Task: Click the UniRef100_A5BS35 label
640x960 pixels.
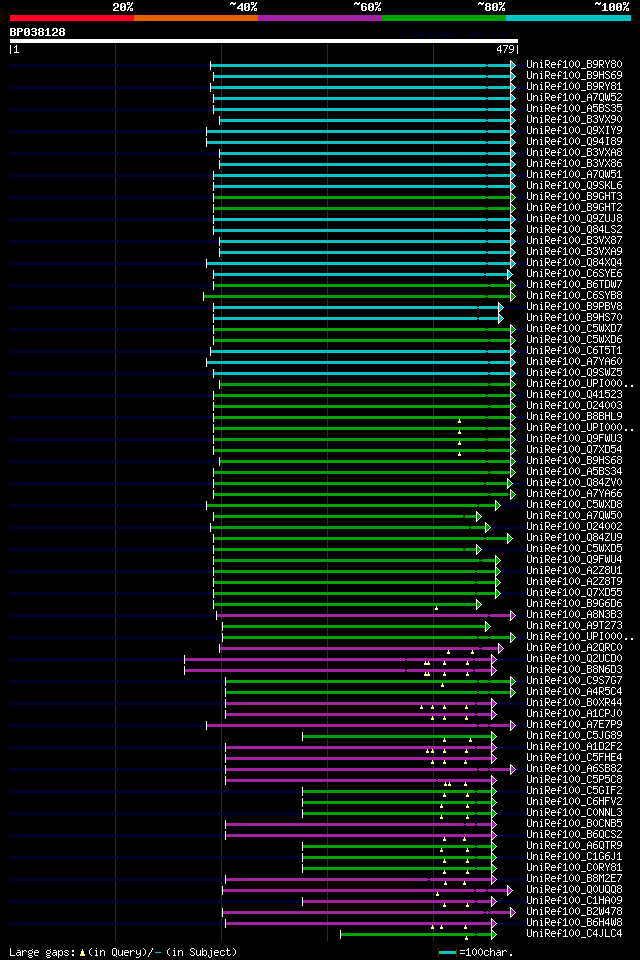Action: pos(574,108)
